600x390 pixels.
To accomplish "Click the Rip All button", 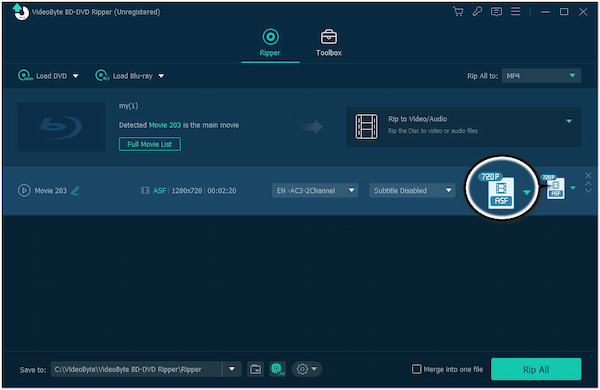I will click(x=536, y=369).
